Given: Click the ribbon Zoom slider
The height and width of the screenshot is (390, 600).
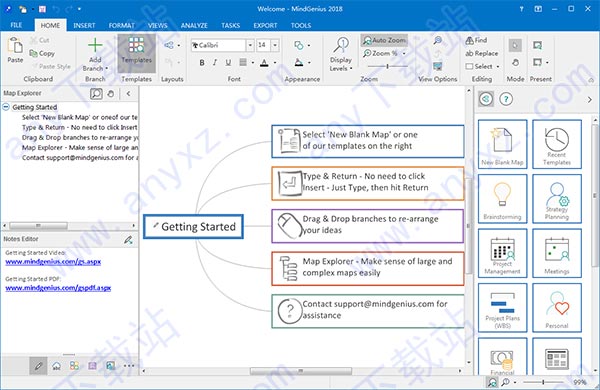Looking at the screenshot, I should click(x=387, y=66).
